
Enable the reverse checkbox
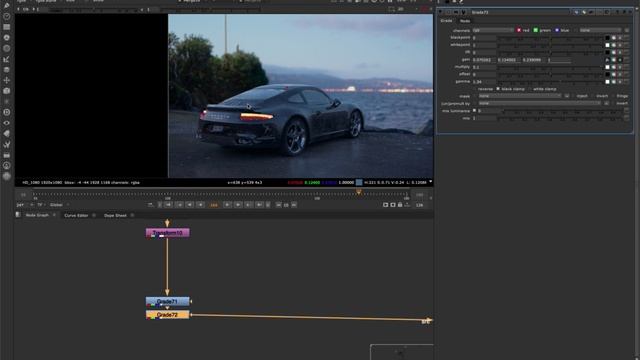pos(475,89)
